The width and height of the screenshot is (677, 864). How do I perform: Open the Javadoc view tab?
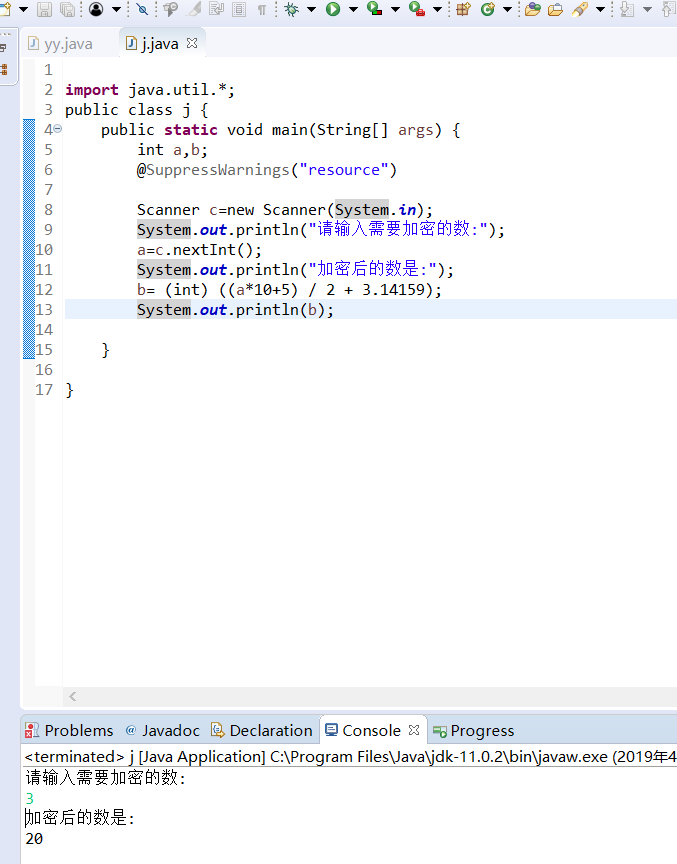tap(163, 730)
